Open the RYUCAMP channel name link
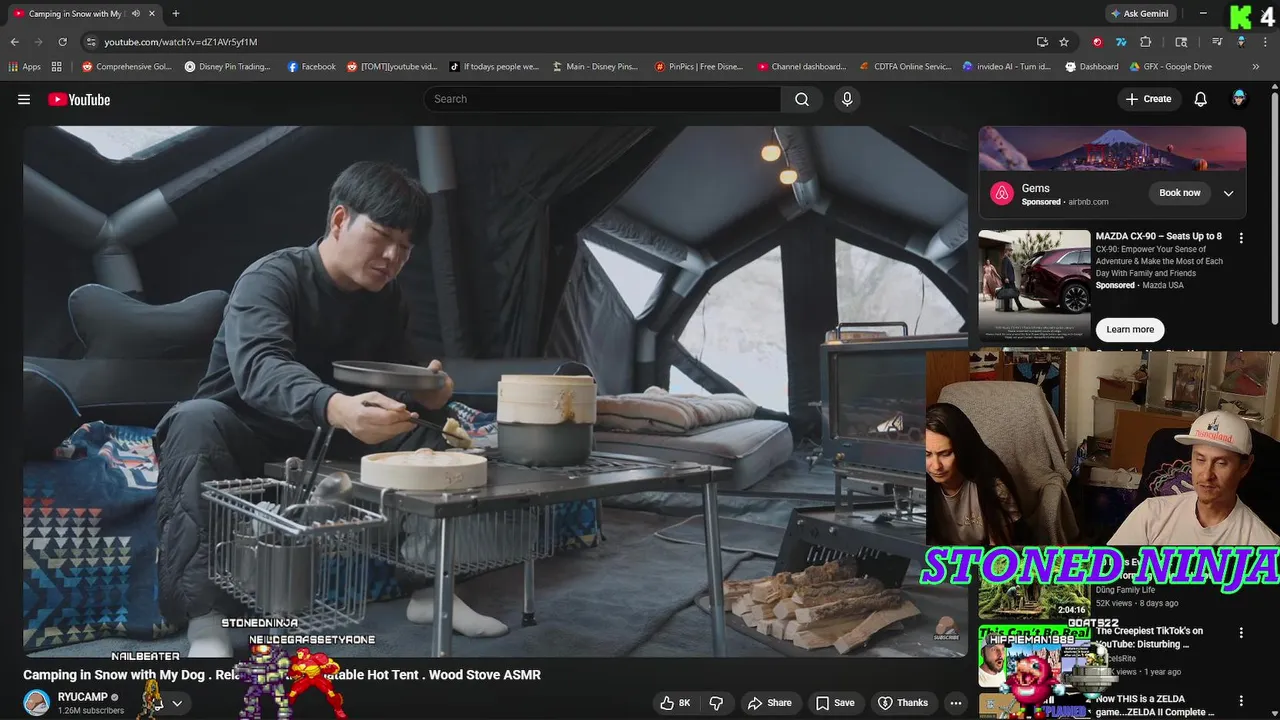Viewport: 1280px width, 720px height. (82, 697)
